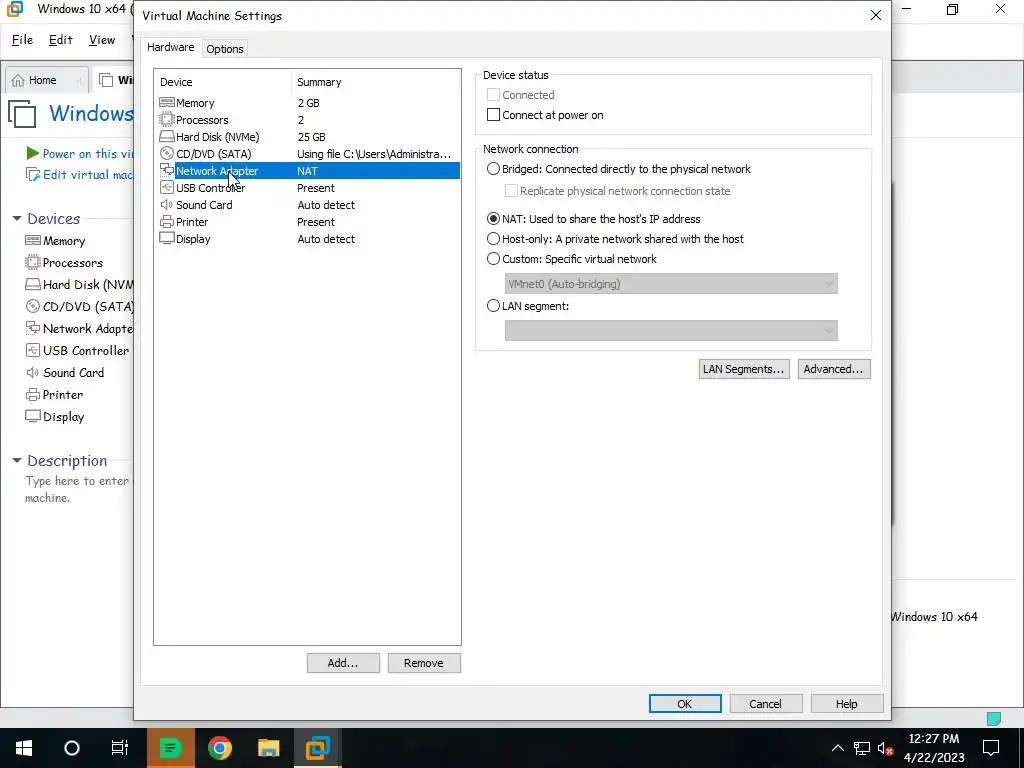Collapse the Devices section in the background window

coord(17,219)
